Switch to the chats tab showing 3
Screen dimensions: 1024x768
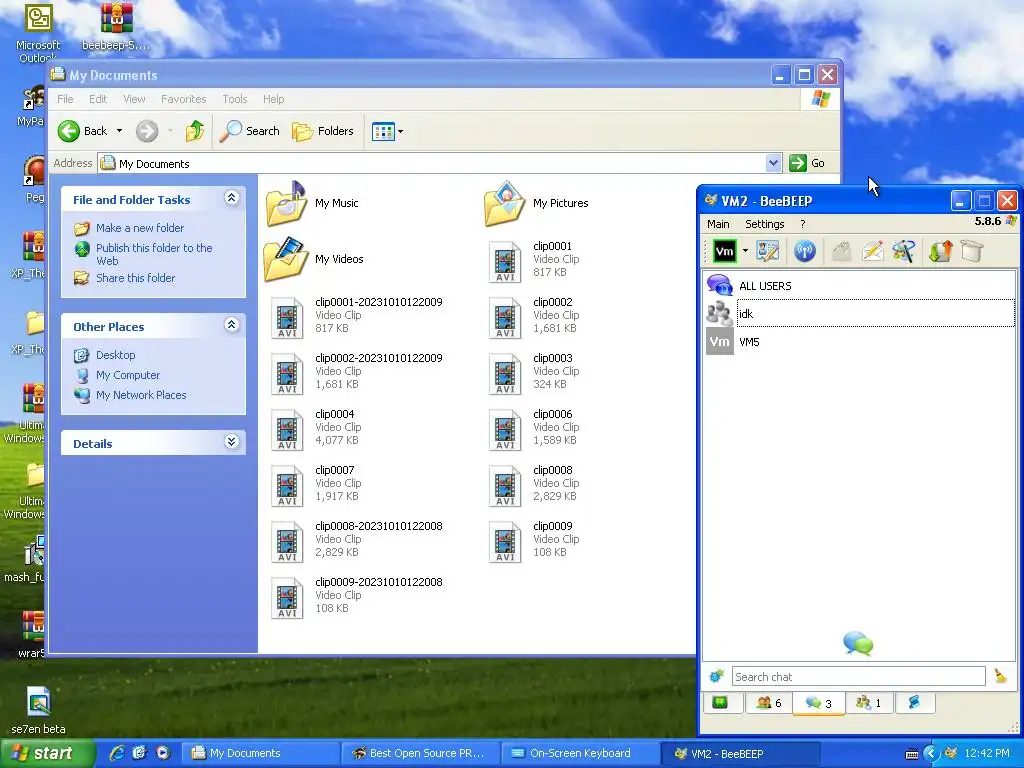point(818,703)
